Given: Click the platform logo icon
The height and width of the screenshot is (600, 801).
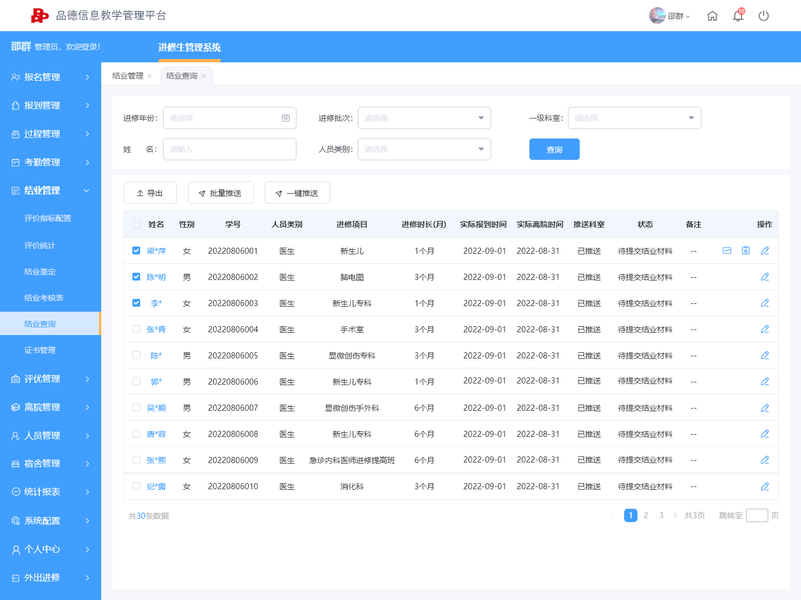Looking at the screenshot, I should [x=39, y=16].
